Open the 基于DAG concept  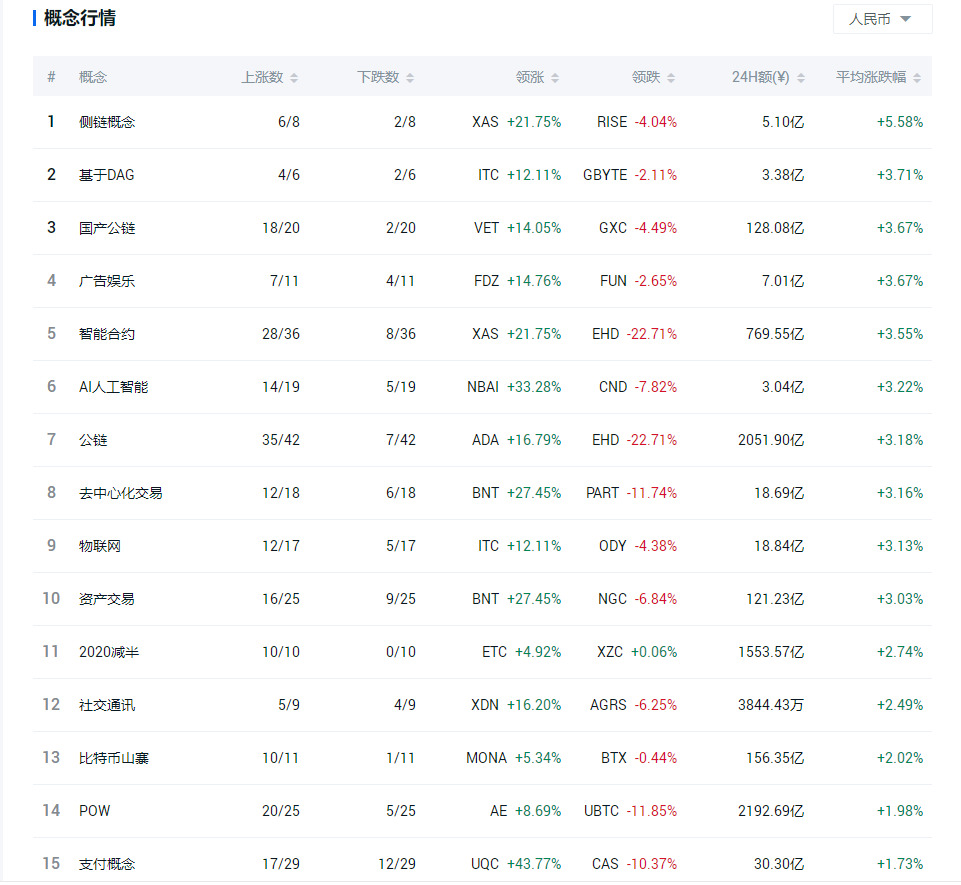click(107, 175)
